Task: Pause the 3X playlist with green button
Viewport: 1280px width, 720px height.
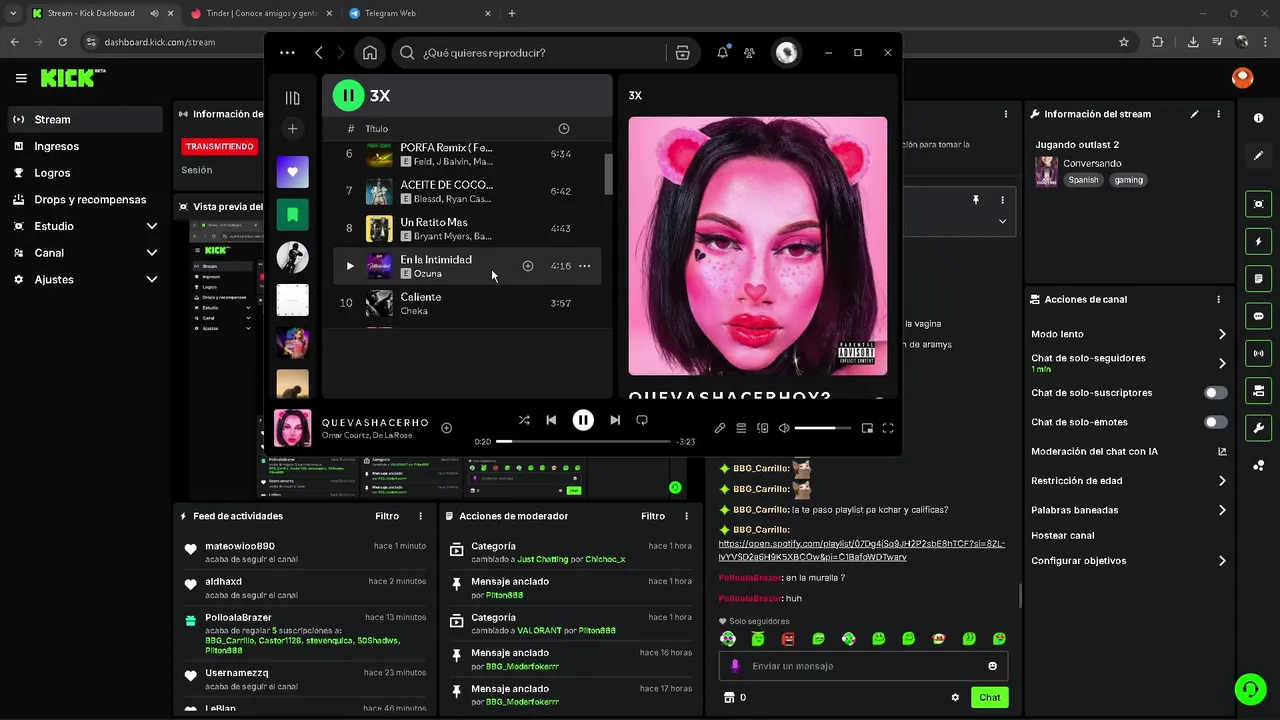Action: pos(348,95)
